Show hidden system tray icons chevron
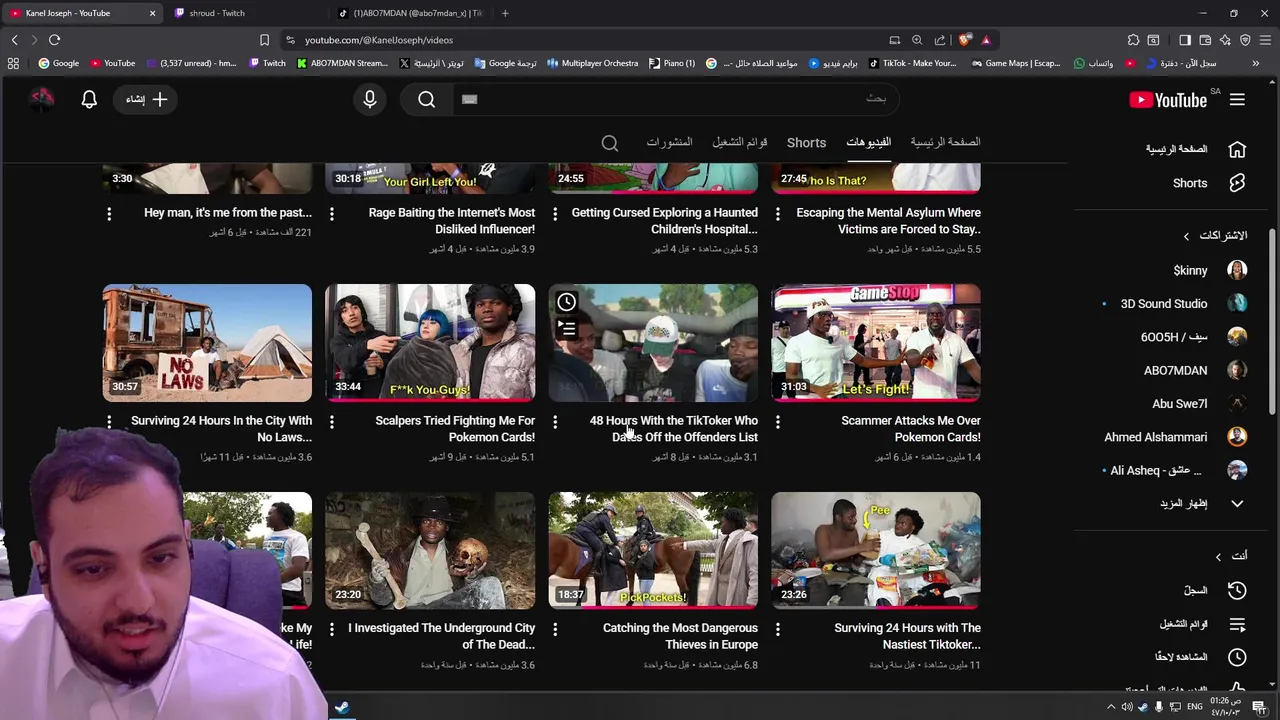The width and height of the screenshot is (1280, 720). point(1111,707)
